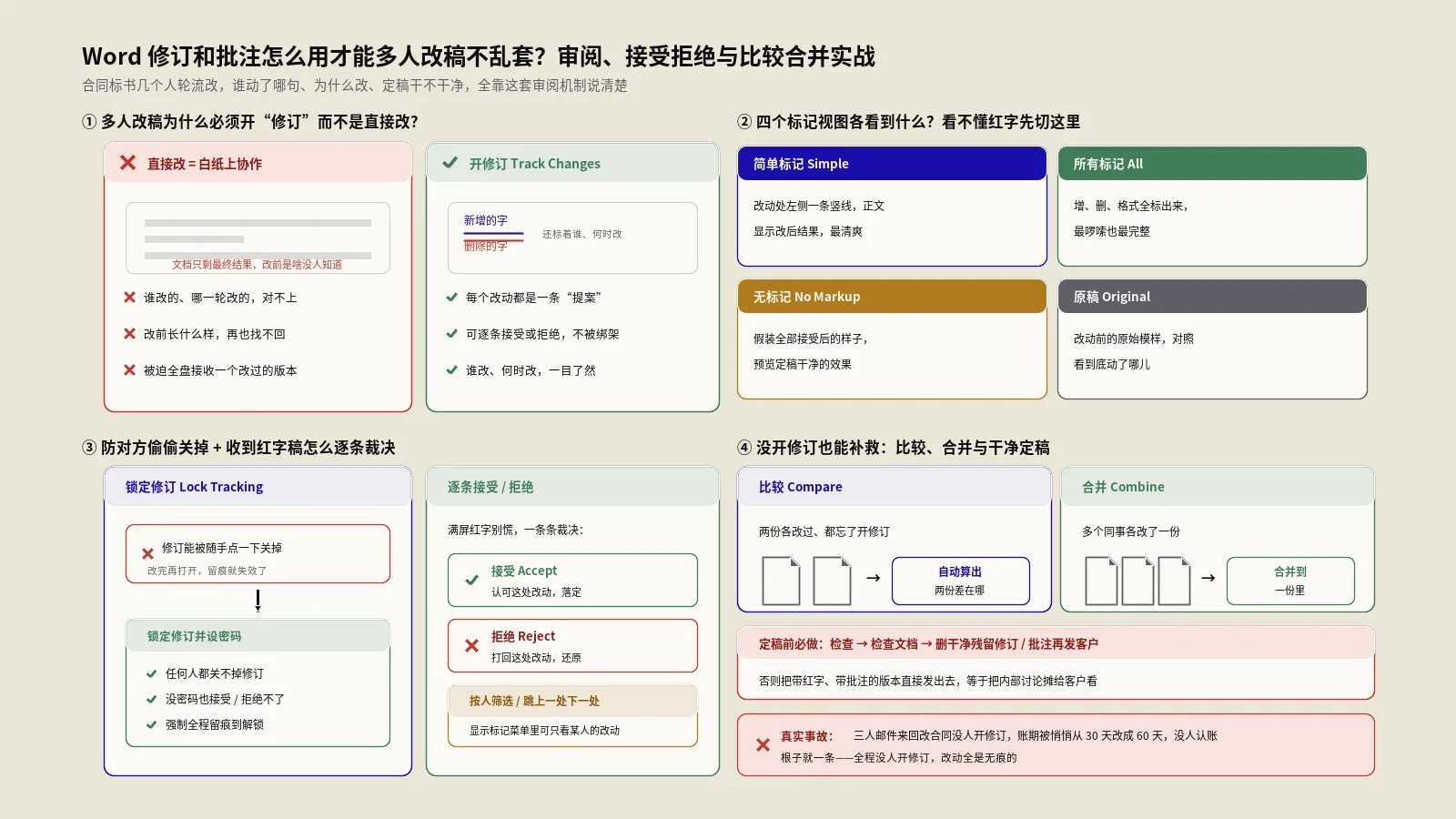The height and width of the screenshot is (819, 1456).
Task: Click the blue 新增的字 sample text
Action: coord(486,220)
